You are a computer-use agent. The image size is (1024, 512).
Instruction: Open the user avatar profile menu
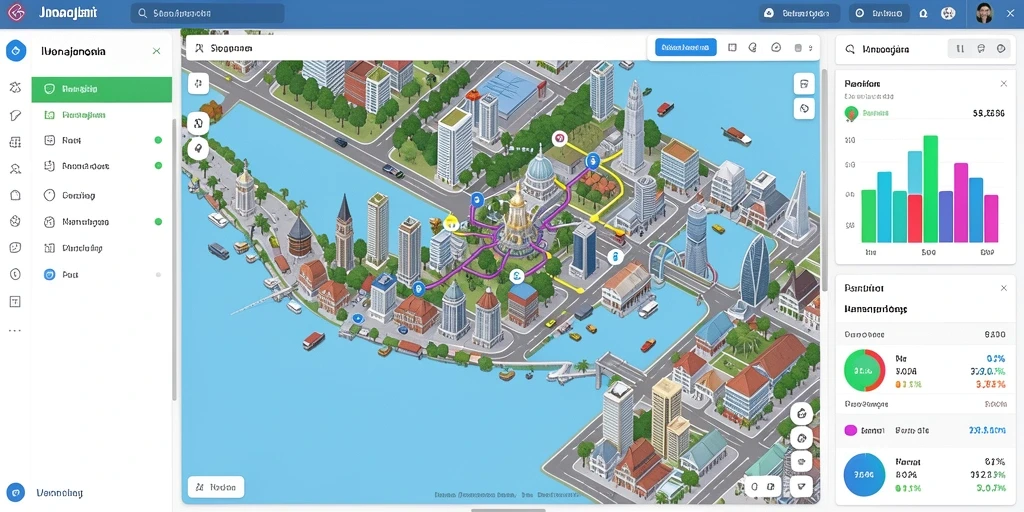[984, 13]
